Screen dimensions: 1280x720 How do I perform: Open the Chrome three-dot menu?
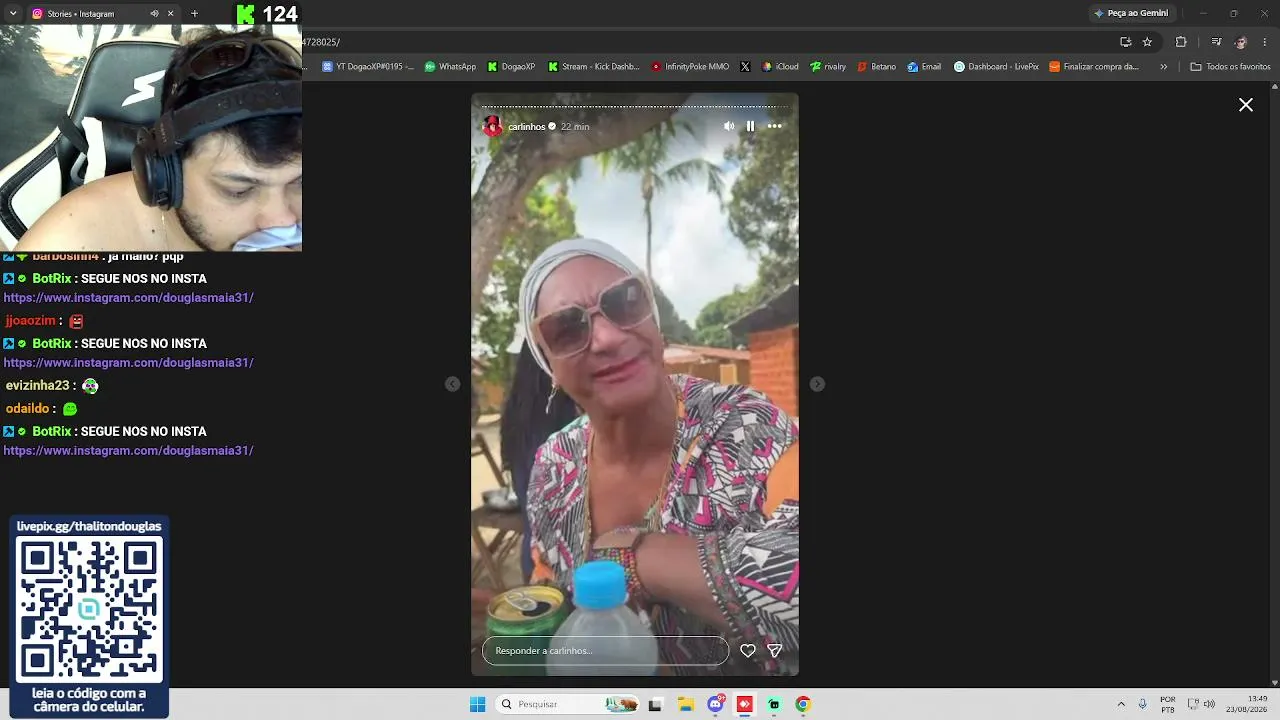coord(1265,42)
